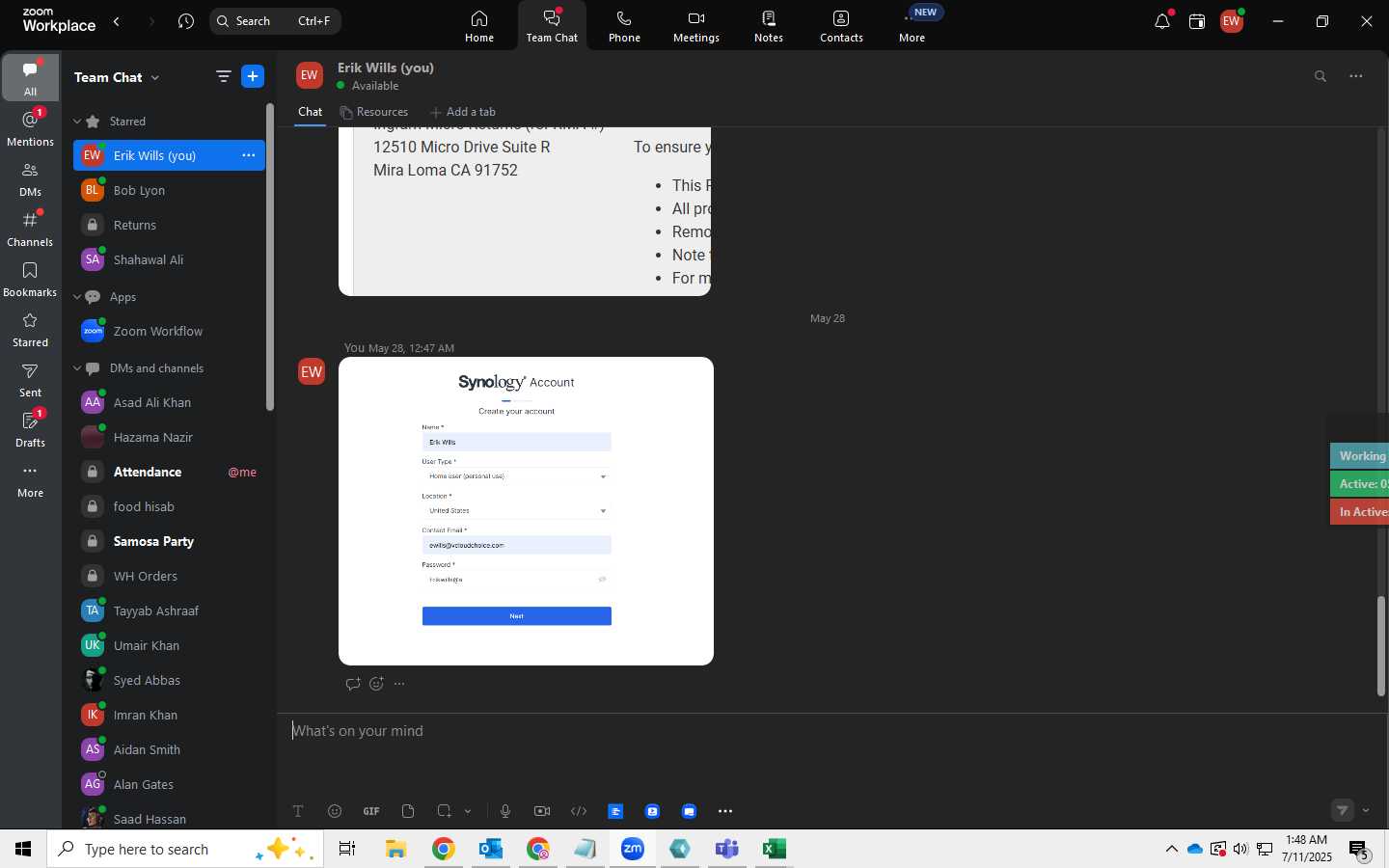This screenshot has height=868, width=1389.
Task: Switch to the Phone tab
Action: [x=624, y=26]
